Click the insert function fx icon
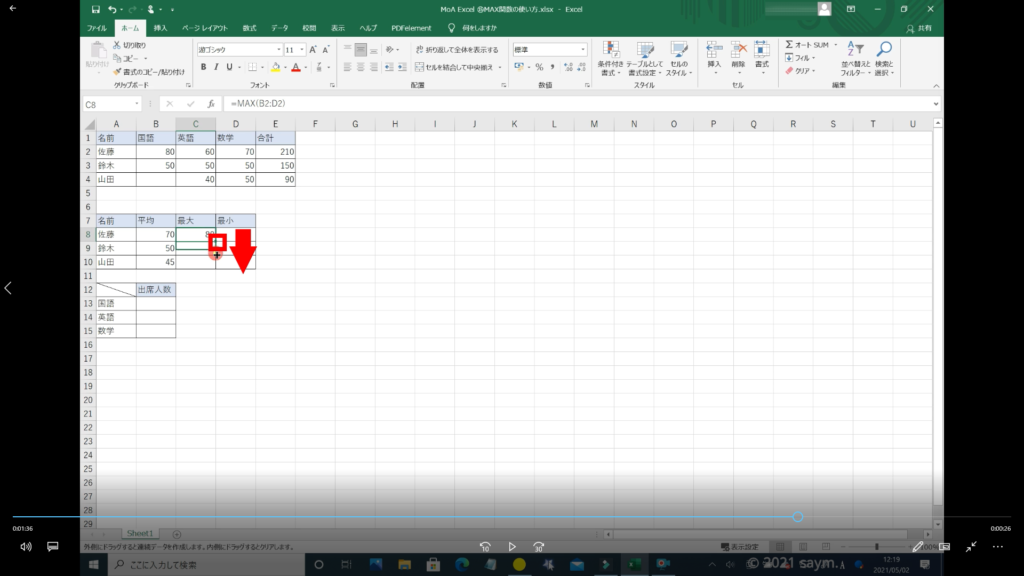Viewport: 1024px width, 576px height. pos(211,104)
